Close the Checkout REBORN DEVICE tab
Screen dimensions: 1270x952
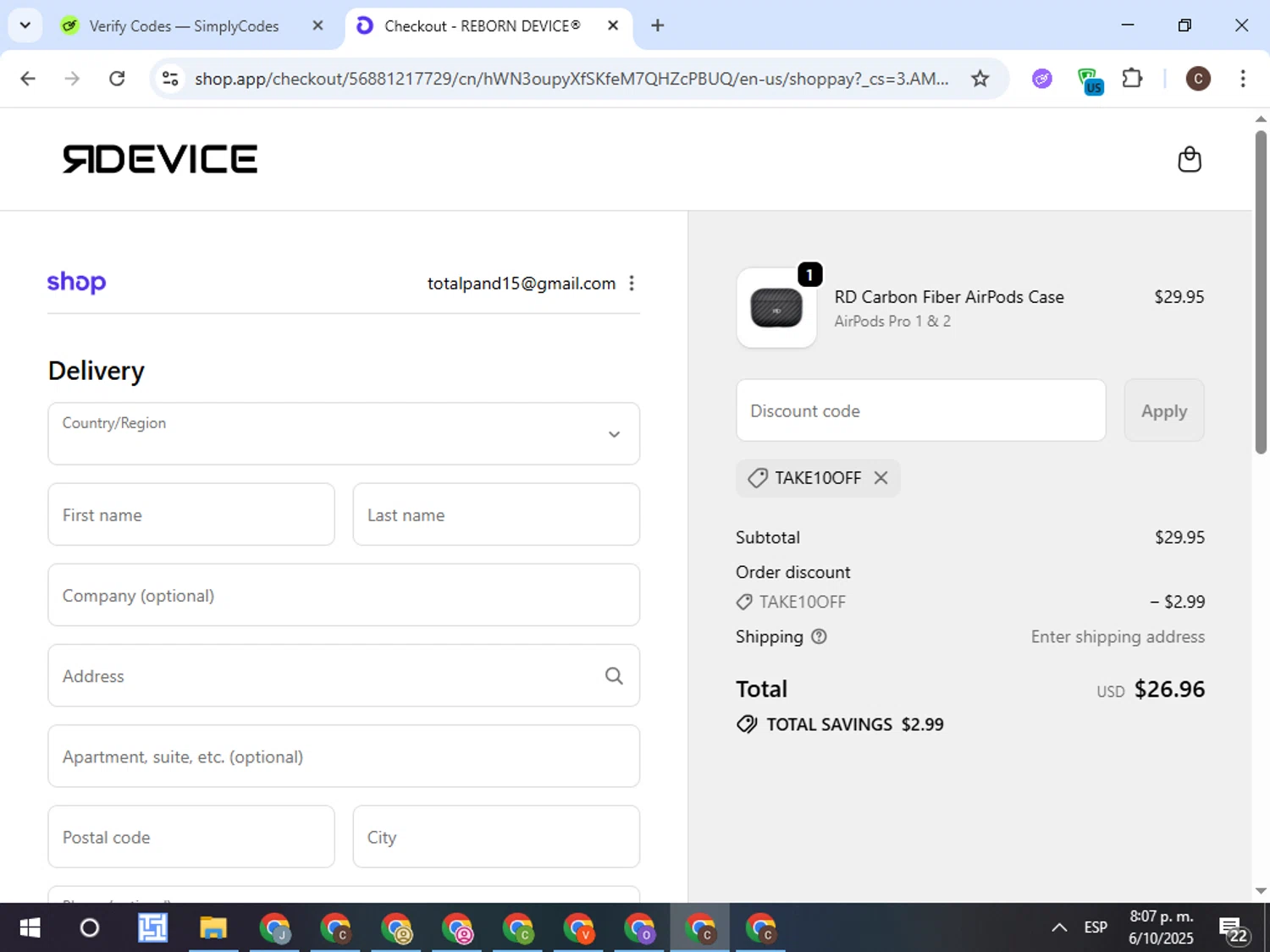click(613, 25)
